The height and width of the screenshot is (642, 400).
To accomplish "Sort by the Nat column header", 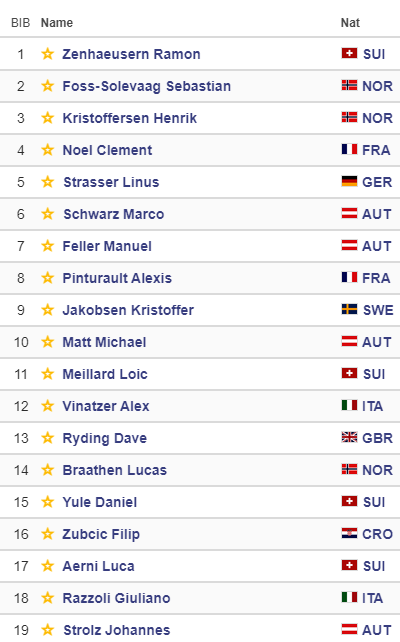I will click(x=350, y=23).
